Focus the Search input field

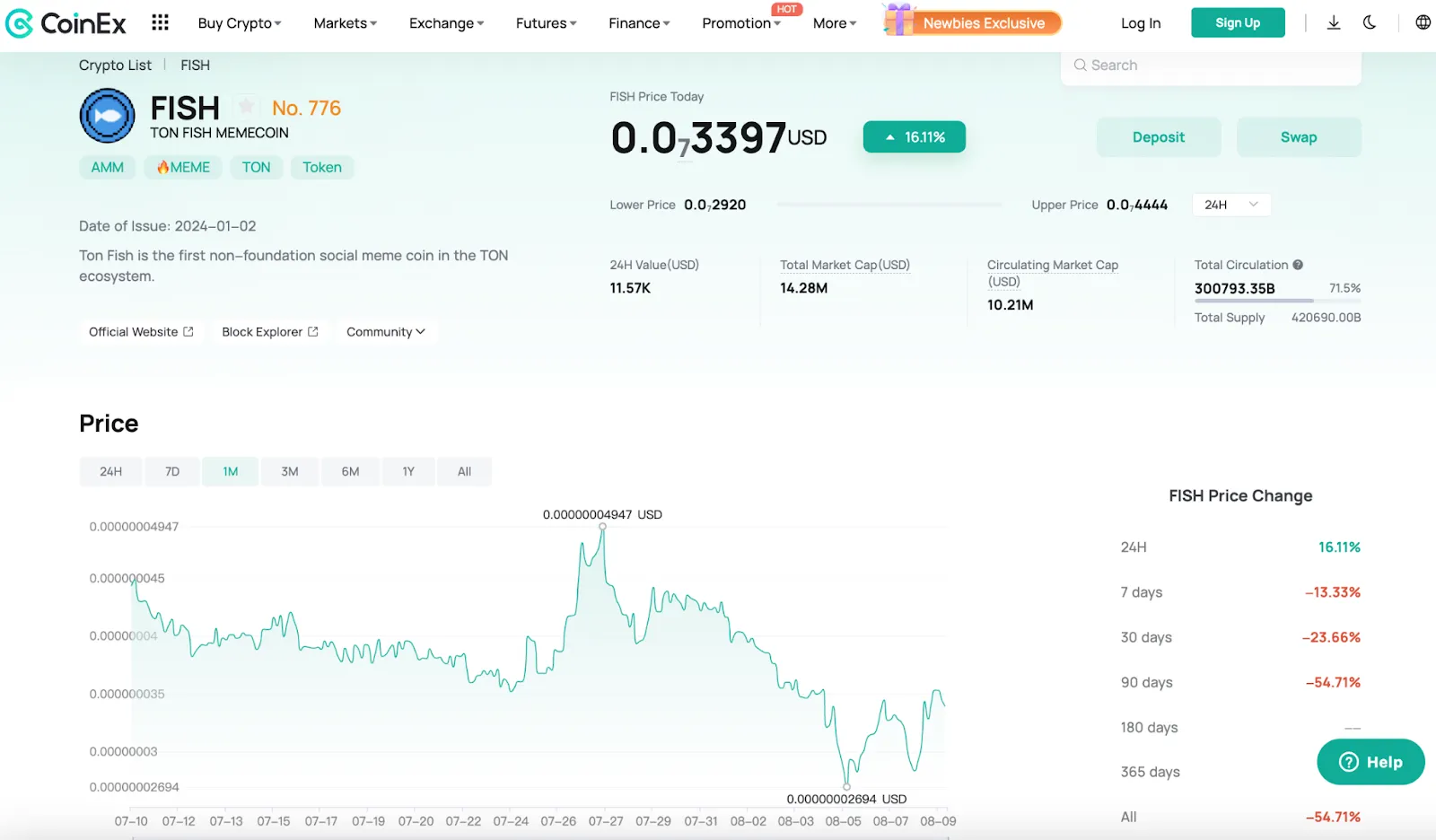(1211, 65)
